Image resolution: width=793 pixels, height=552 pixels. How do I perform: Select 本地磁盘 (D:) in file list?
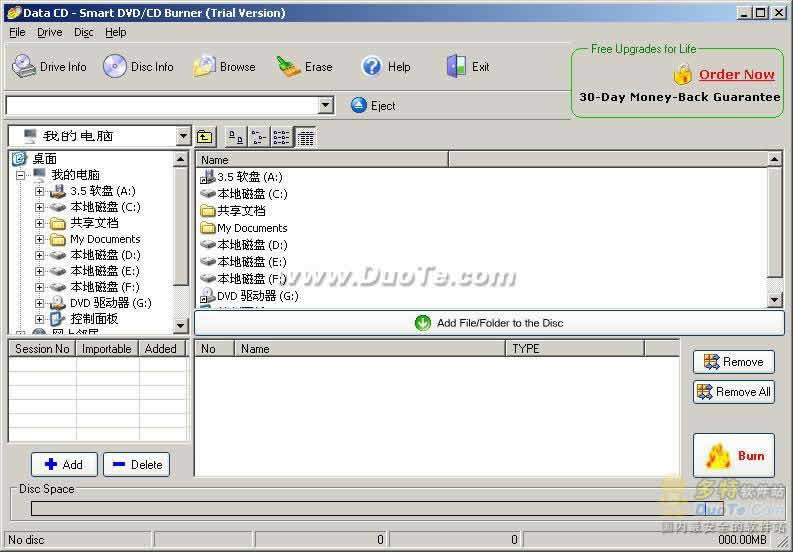pyautogui.click(x=244, y=245)
